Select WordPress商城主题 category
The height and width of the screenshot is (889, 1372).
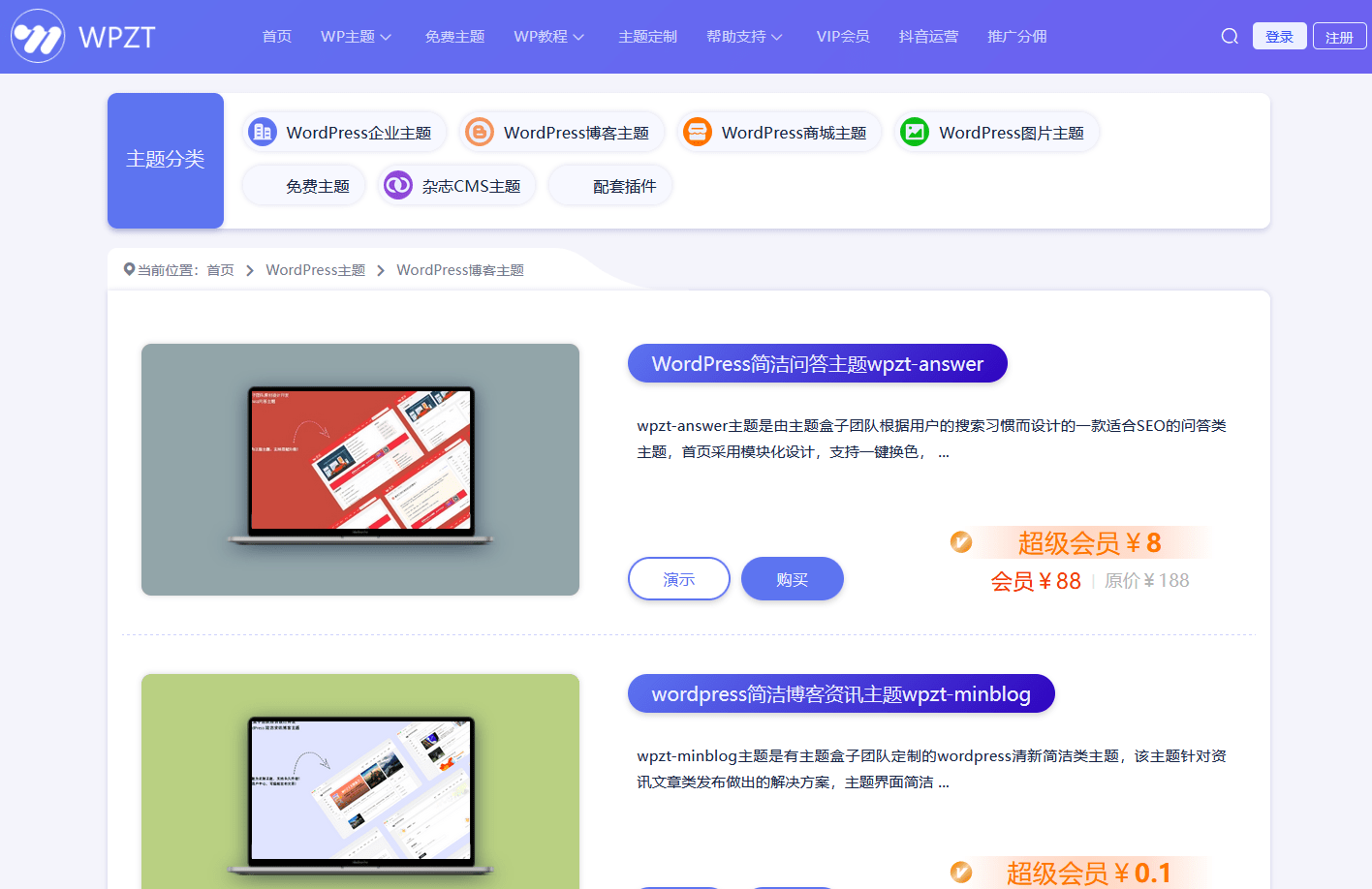pyautogui.click(x=779, y=132)
